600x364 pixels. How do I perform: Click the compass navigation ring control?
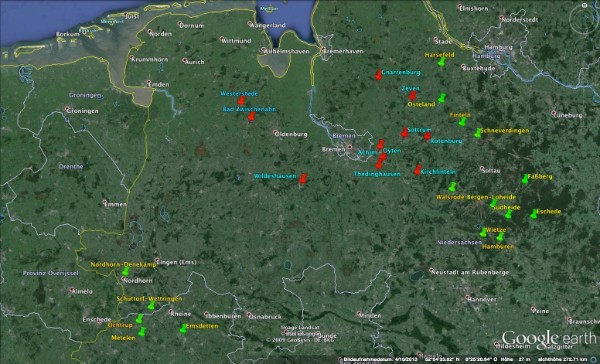coord(584,18)
